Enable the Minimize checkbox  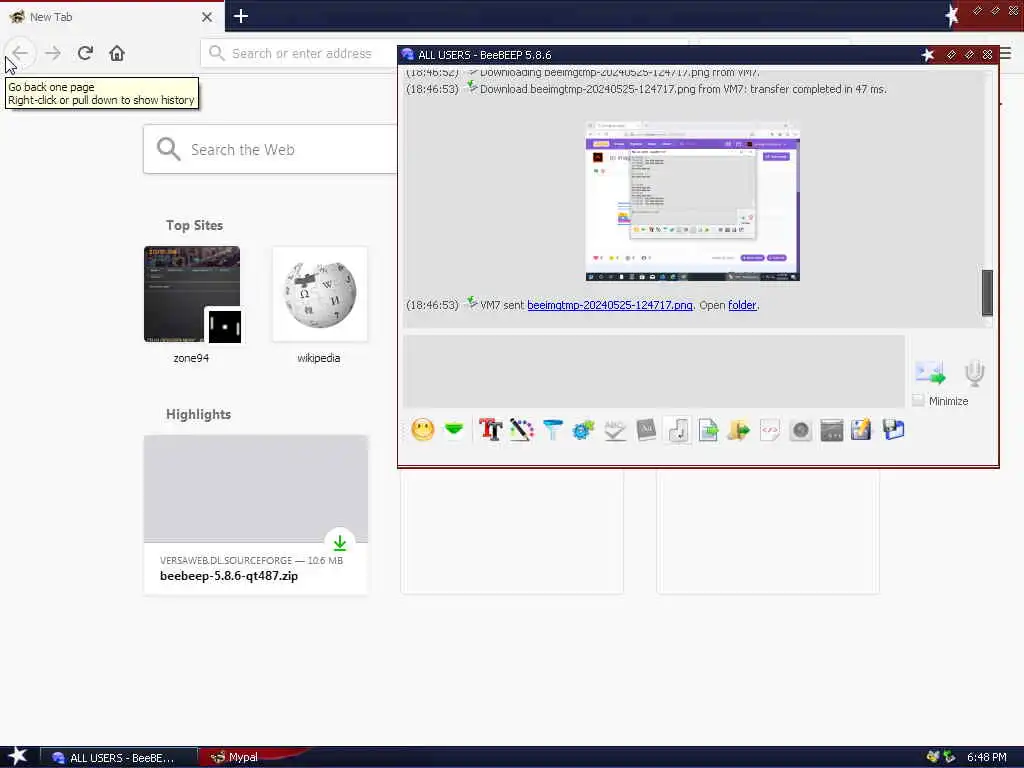918,400
